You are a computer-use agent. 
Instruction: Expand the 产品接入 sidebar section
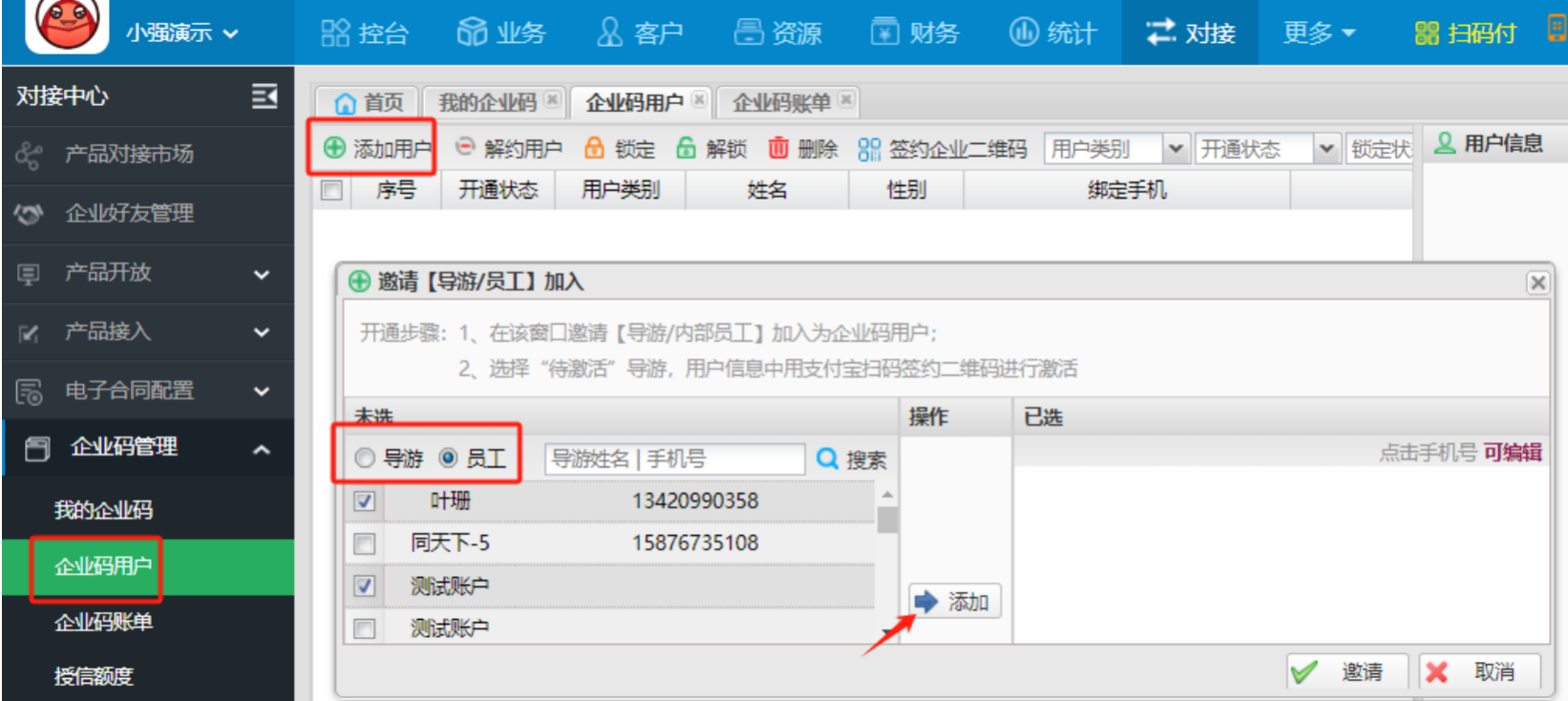[148, 332]
